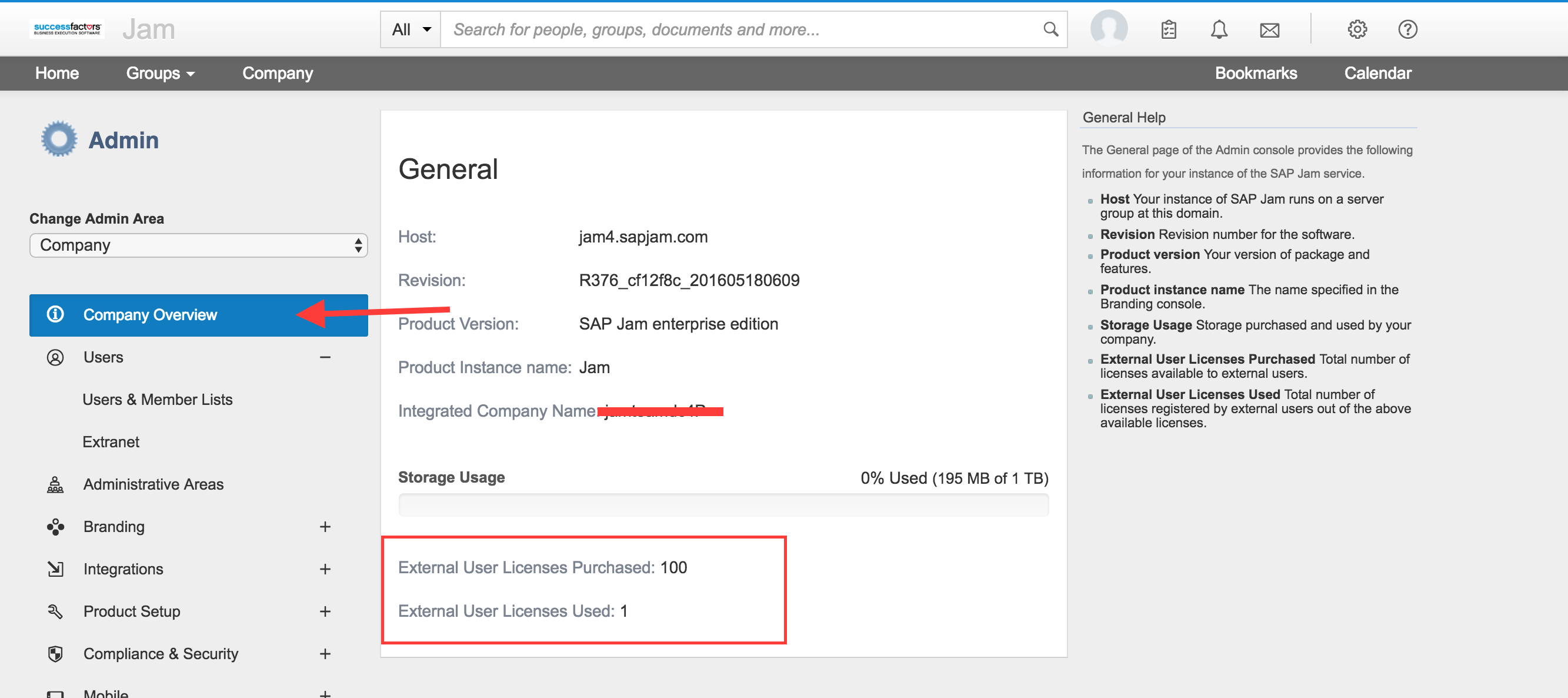The width and height of the screenshot is (1568, 698).
Task: Click the Product Setup wrench icon
Action: 55,611
